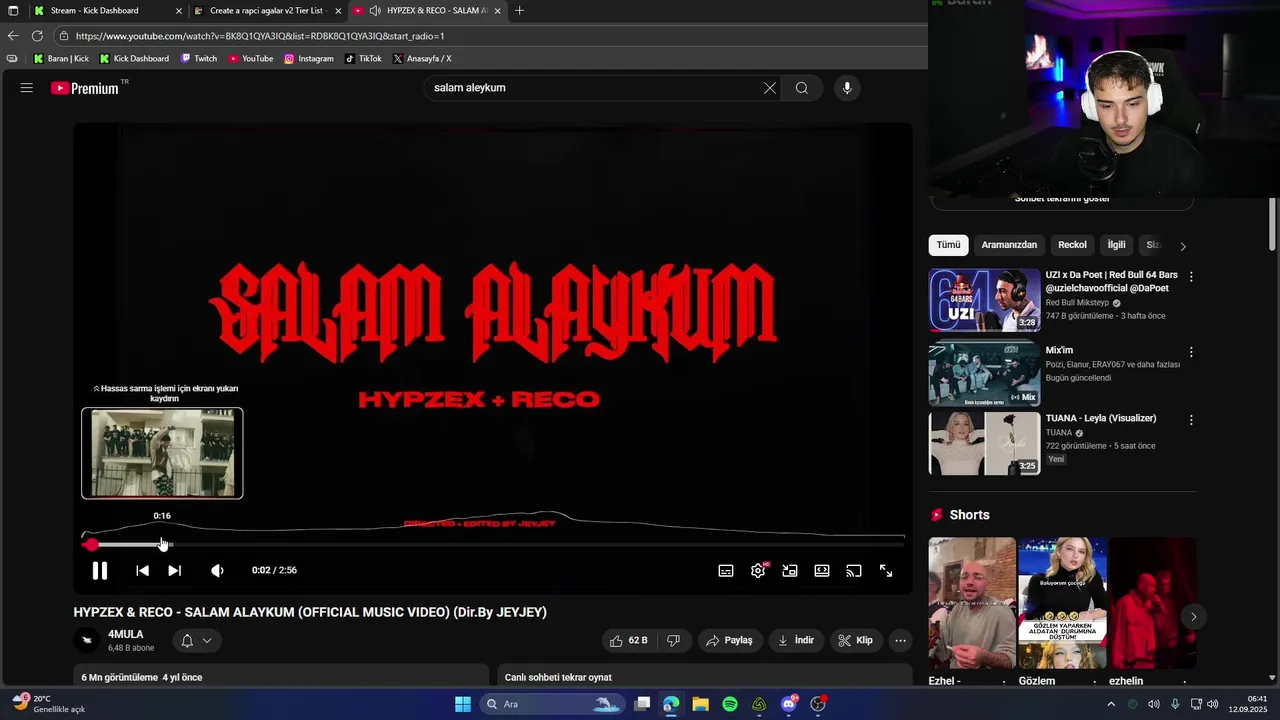Viewport: 1280px width, 720px height.
Task: Open Twitch bookmark
Action: (x=199, y=59)
